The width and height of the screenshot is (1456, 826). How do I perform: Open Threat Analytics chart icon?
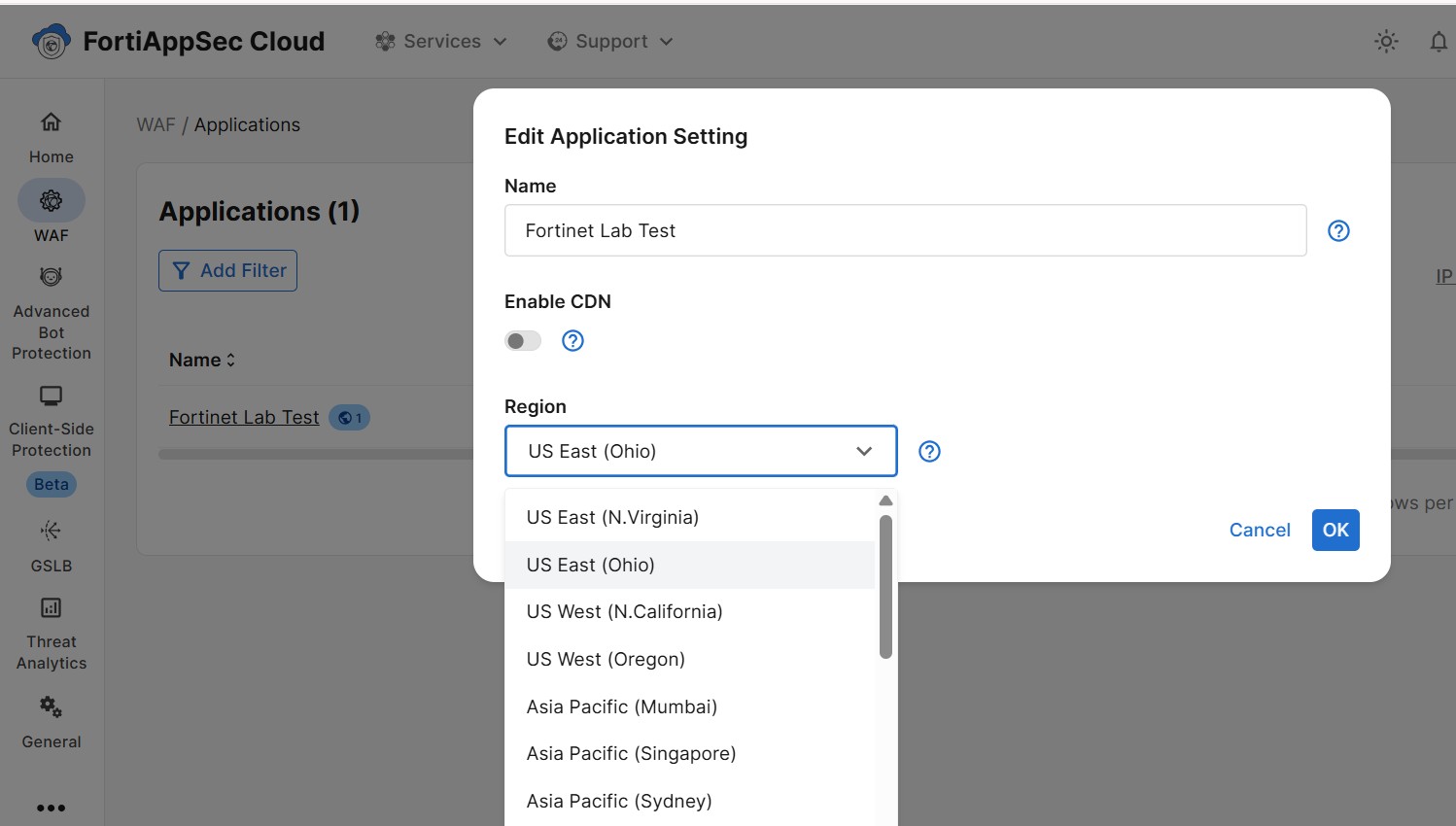pyautogui.click(x=51, y=608)
